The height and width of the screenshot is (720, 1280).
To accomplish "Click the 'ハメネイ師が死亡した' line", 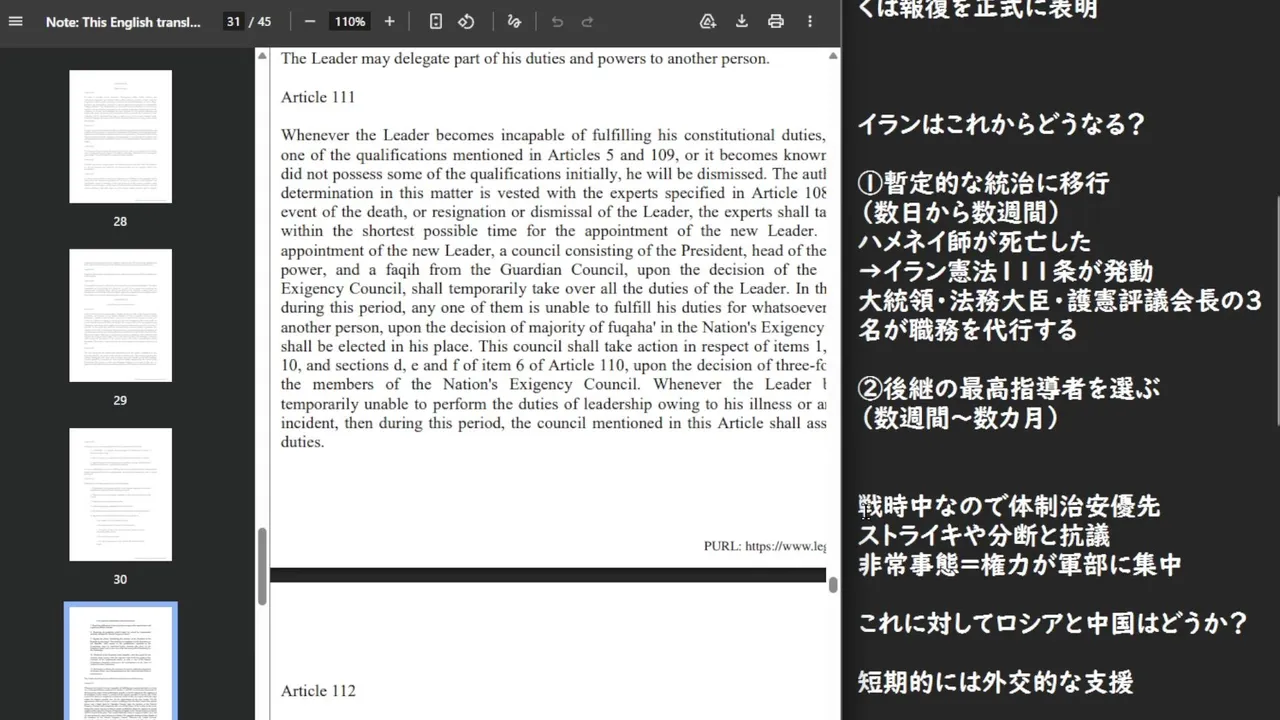I will (x=975, y=242).
